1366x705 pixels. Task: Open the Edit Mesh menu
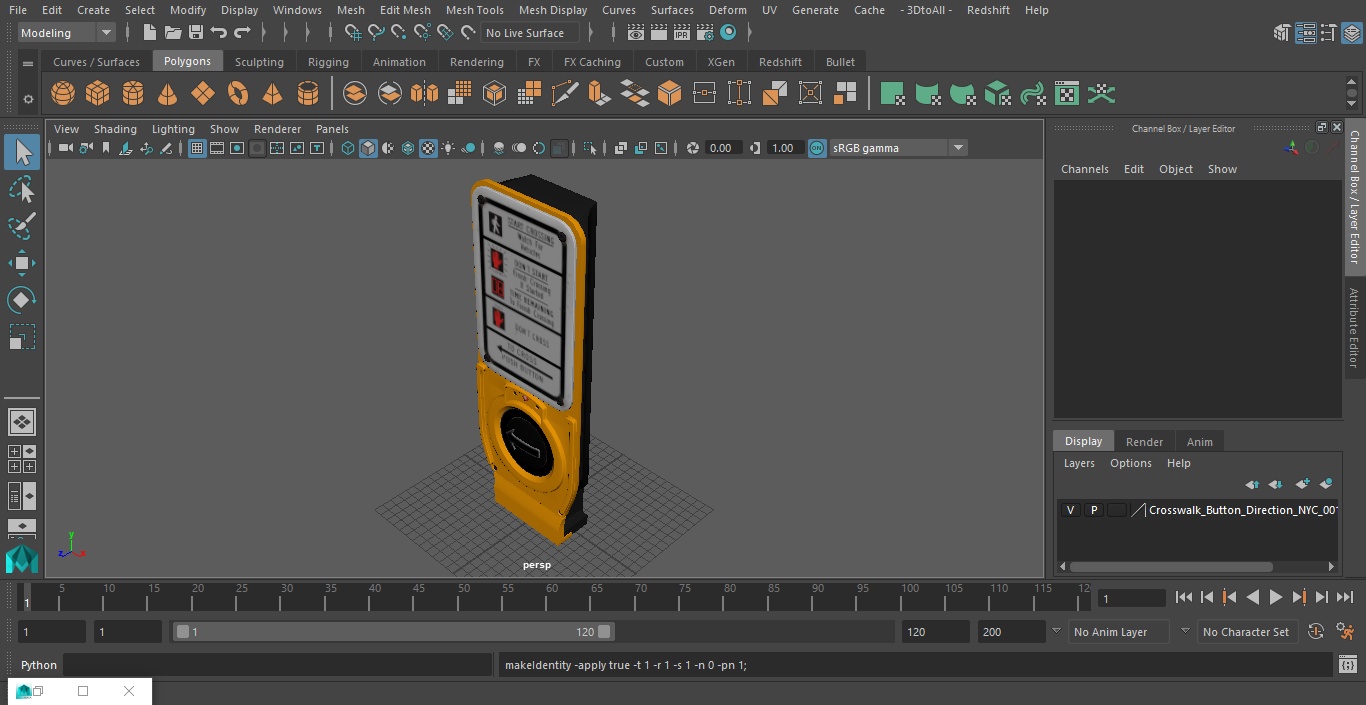(x=405, y=10)
